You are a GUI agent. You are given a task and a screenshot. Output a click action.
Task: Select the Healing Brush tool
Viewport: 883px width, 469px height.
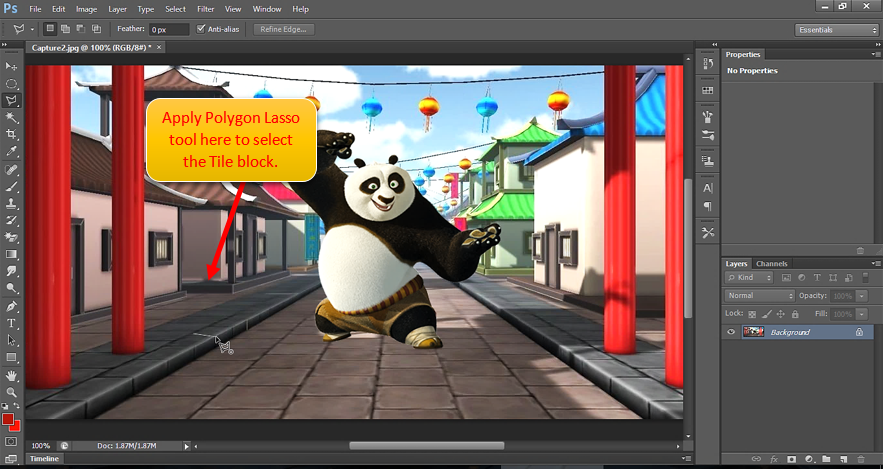(x=11, y=169)
